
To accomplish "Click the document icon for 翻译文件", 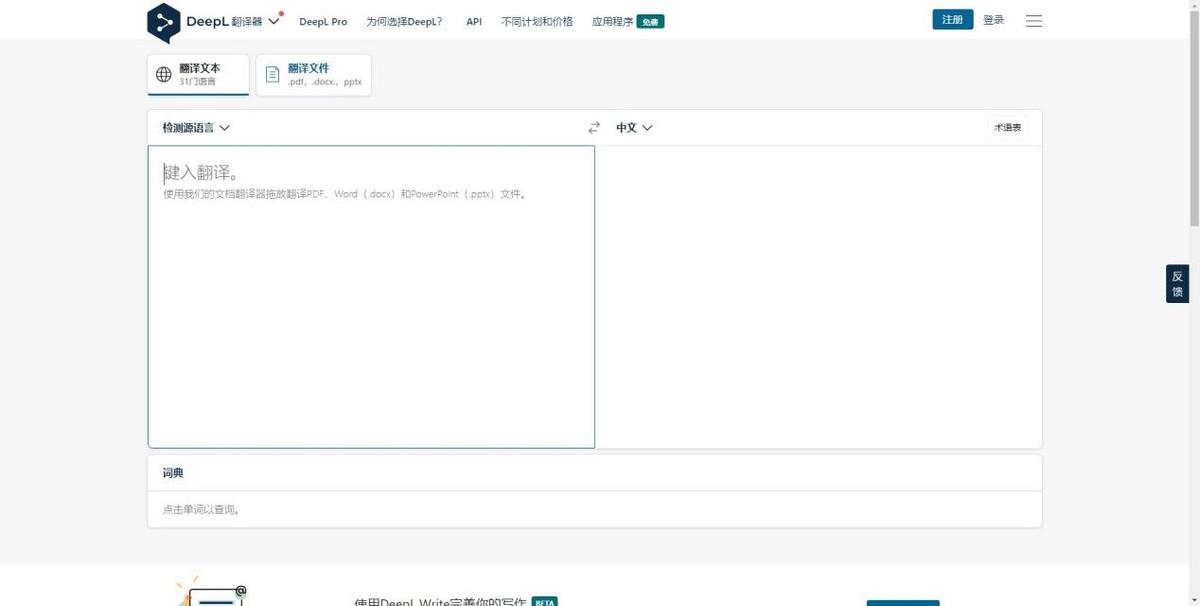I will pos(272,75).
